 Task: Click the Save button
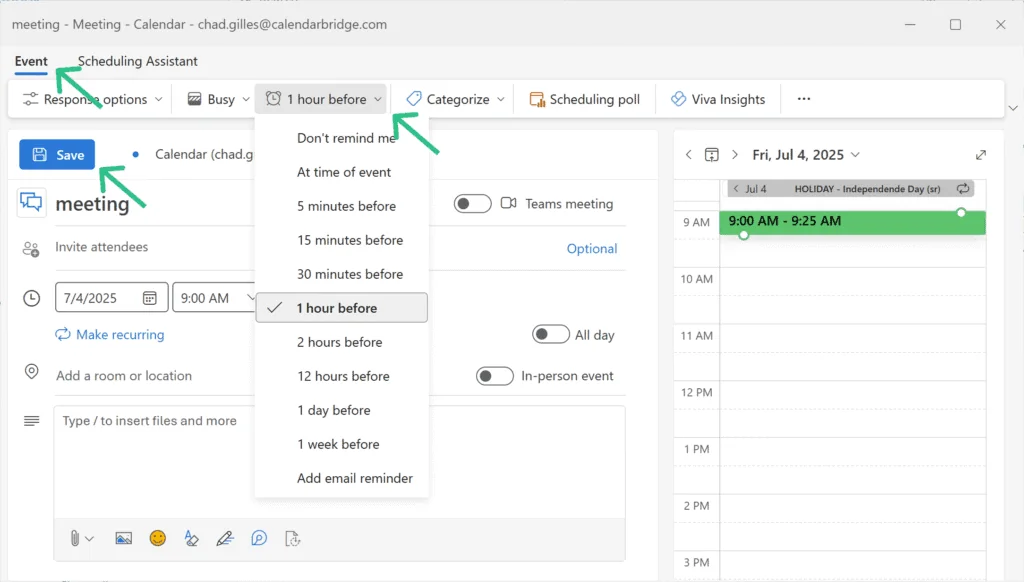point(57,155)
